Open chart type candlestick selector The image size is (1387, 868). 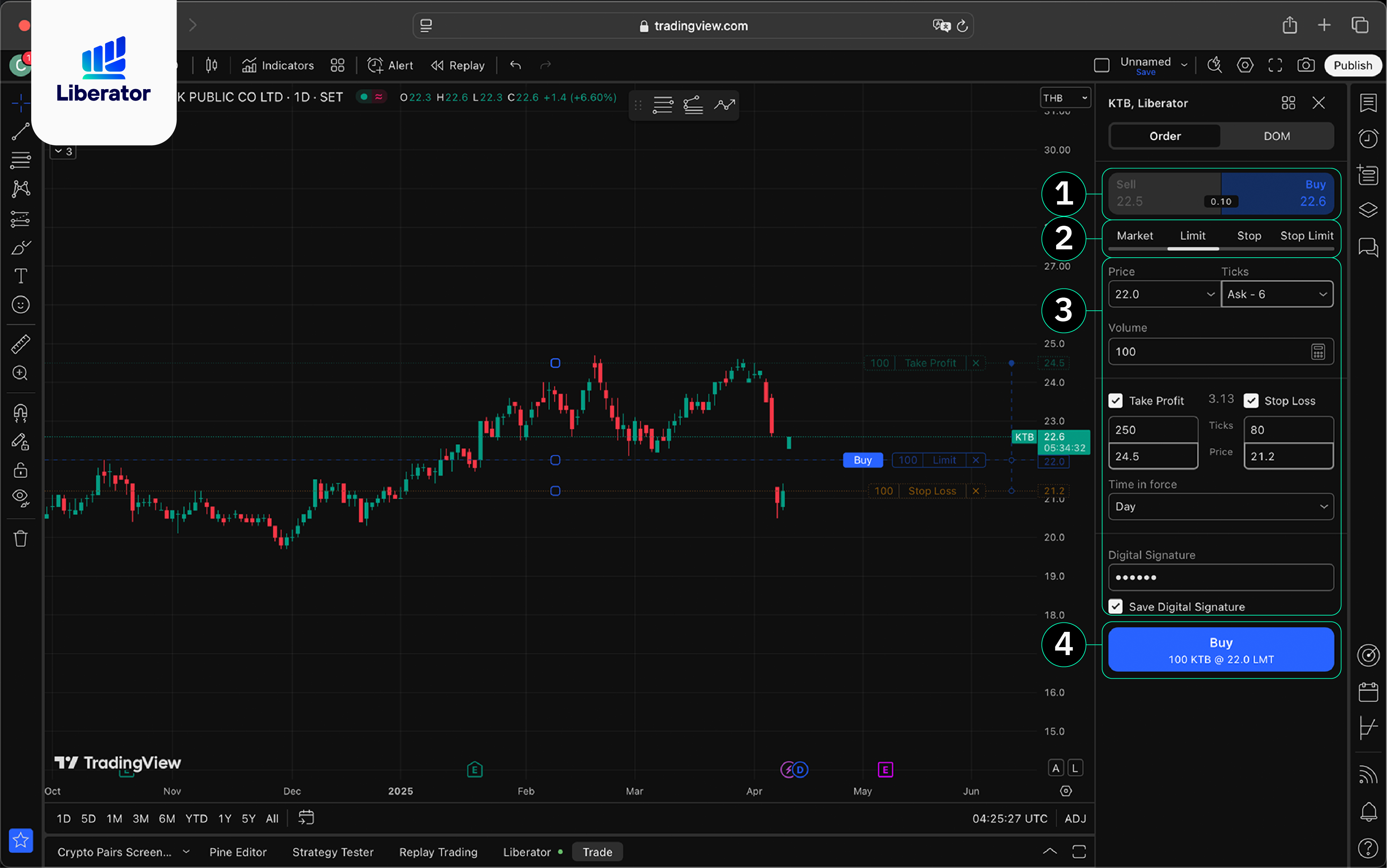pyautogui.click(x=212, y=66)
